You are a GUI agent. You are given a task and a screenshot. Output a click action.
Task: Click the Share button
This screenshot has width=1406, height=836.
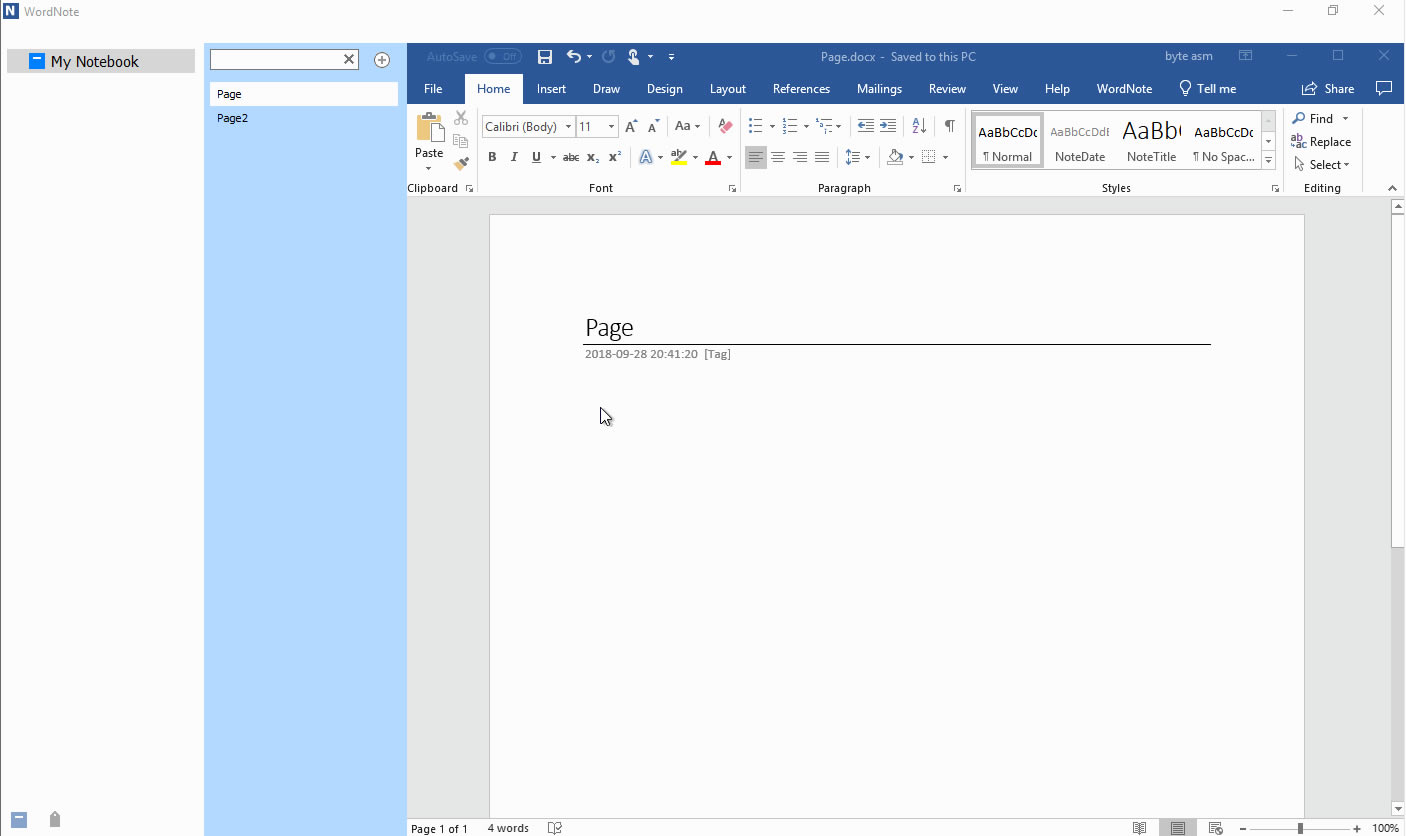[1328, 89]
